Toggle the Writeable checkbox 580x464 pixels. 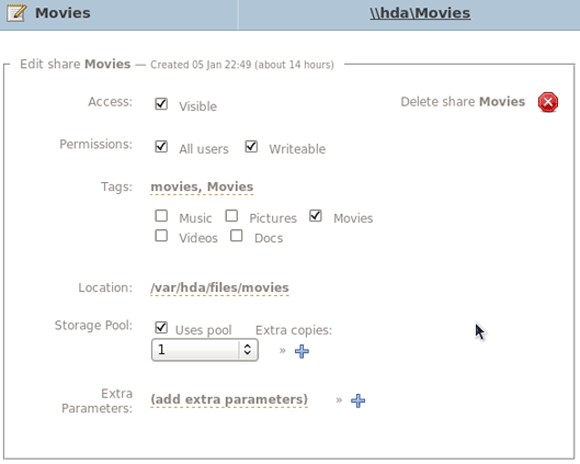pos(251,147)
